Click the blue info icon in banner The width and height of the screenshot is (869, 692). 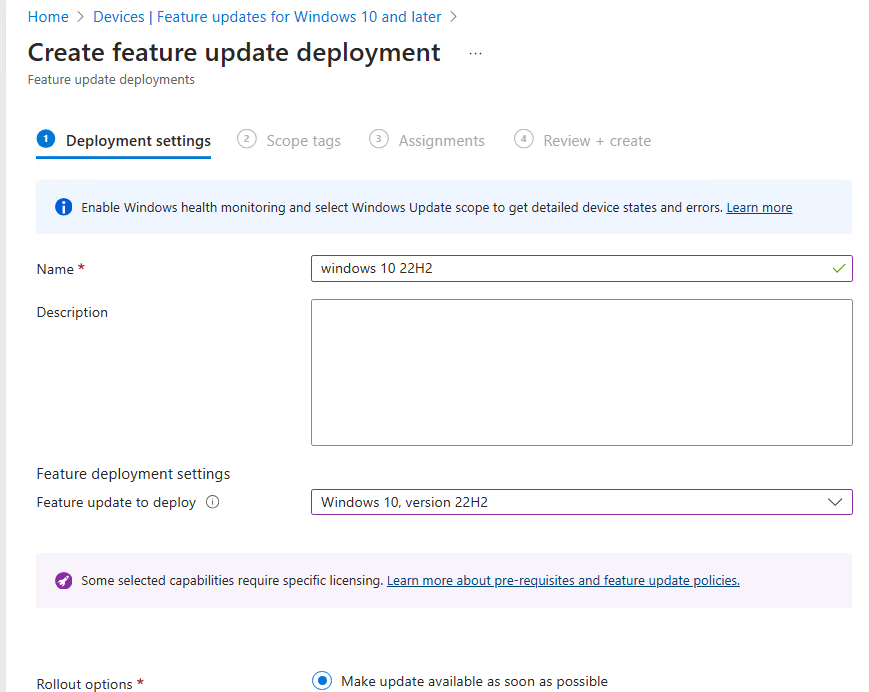click(63, 207)
